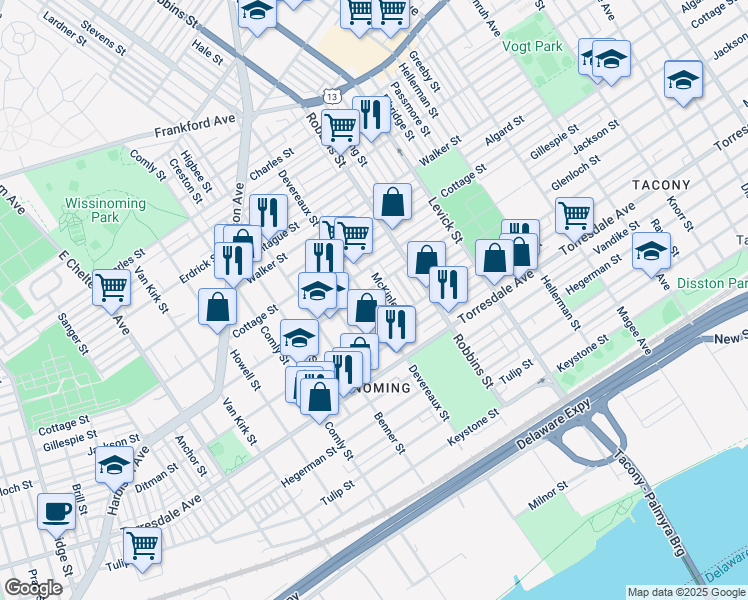748x600 pixels.
Task: Select the Tacony-Palmyra Brg label
Action: 650,502
